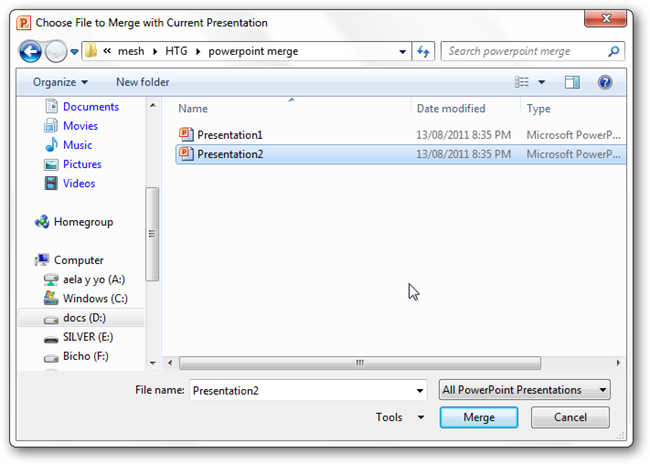This screenshot has width=650, height=464.
Task: Click the Presentation1 PowerPoint file icon
Action: tap(186, 134)
